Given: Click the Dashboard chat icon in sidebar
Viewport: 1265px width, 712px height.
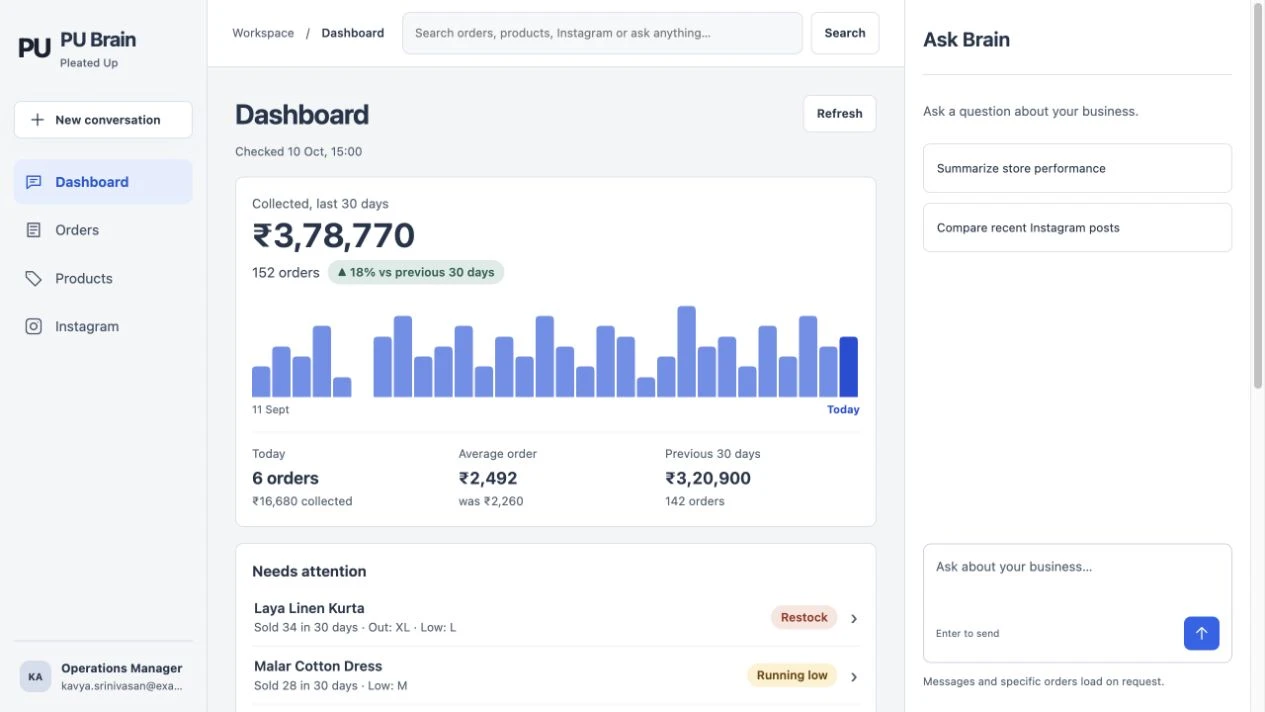Looking at the screenshot, I should pos(33,182).
